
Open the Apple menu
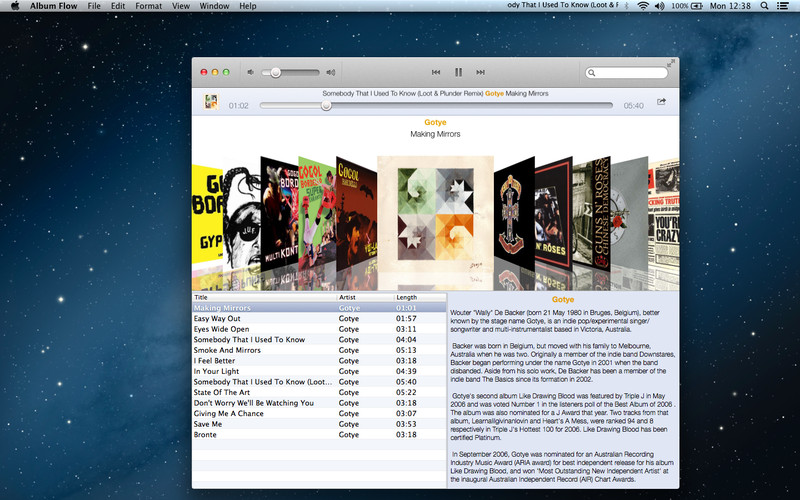pos(15,6)
